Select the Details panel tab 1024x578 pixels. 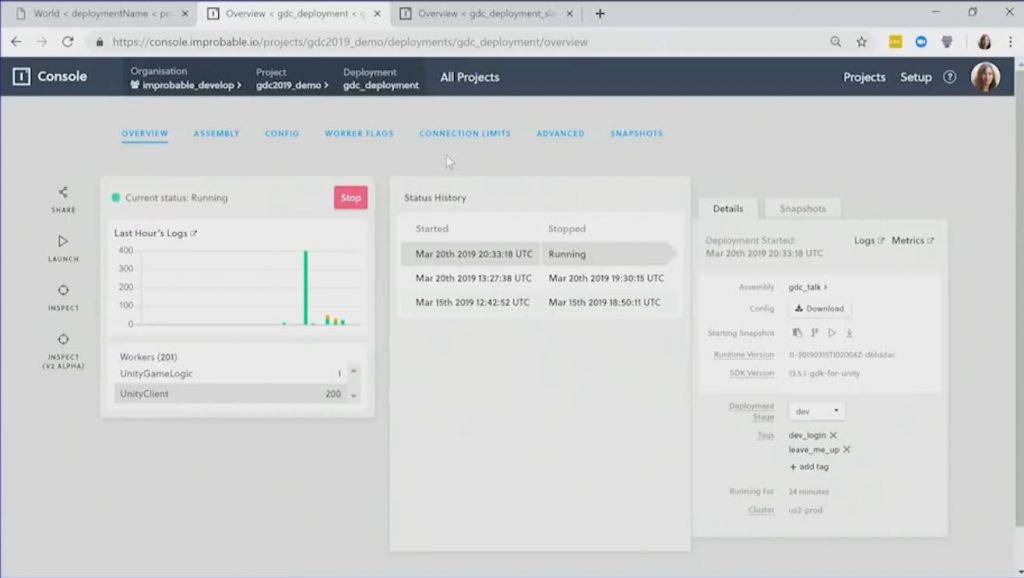[728, 208]
